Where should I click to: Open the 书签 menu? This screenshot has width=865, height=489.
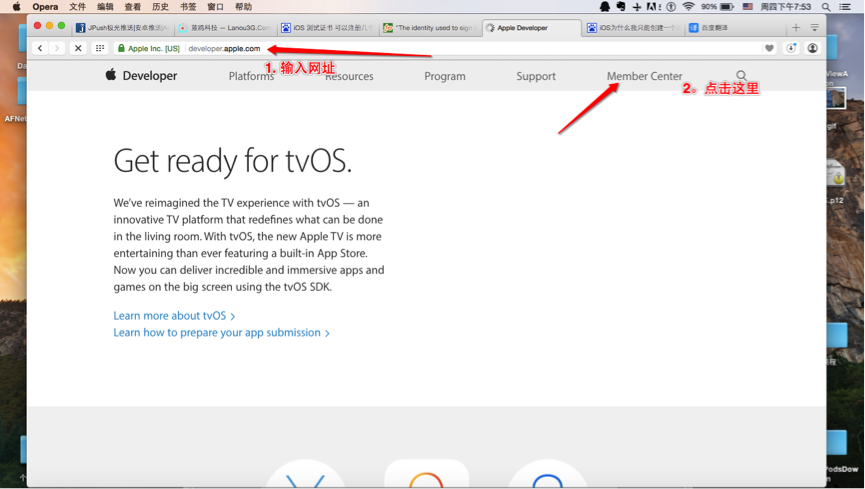tap(188, 7)
